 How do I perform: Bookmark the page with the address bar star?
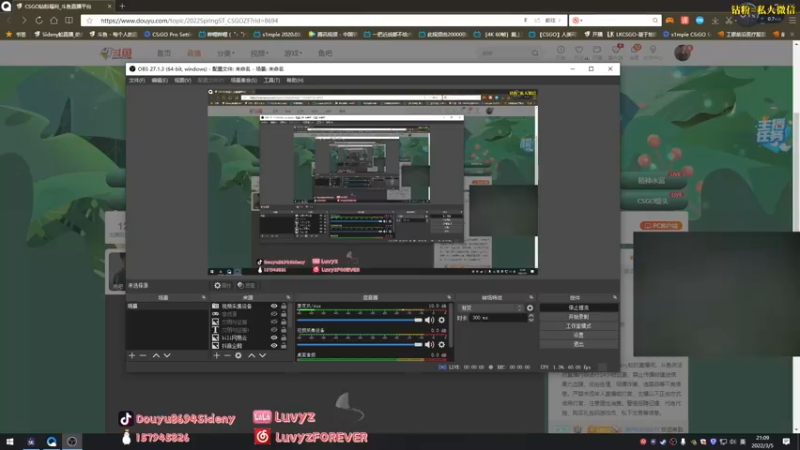[x=90, y=20]
